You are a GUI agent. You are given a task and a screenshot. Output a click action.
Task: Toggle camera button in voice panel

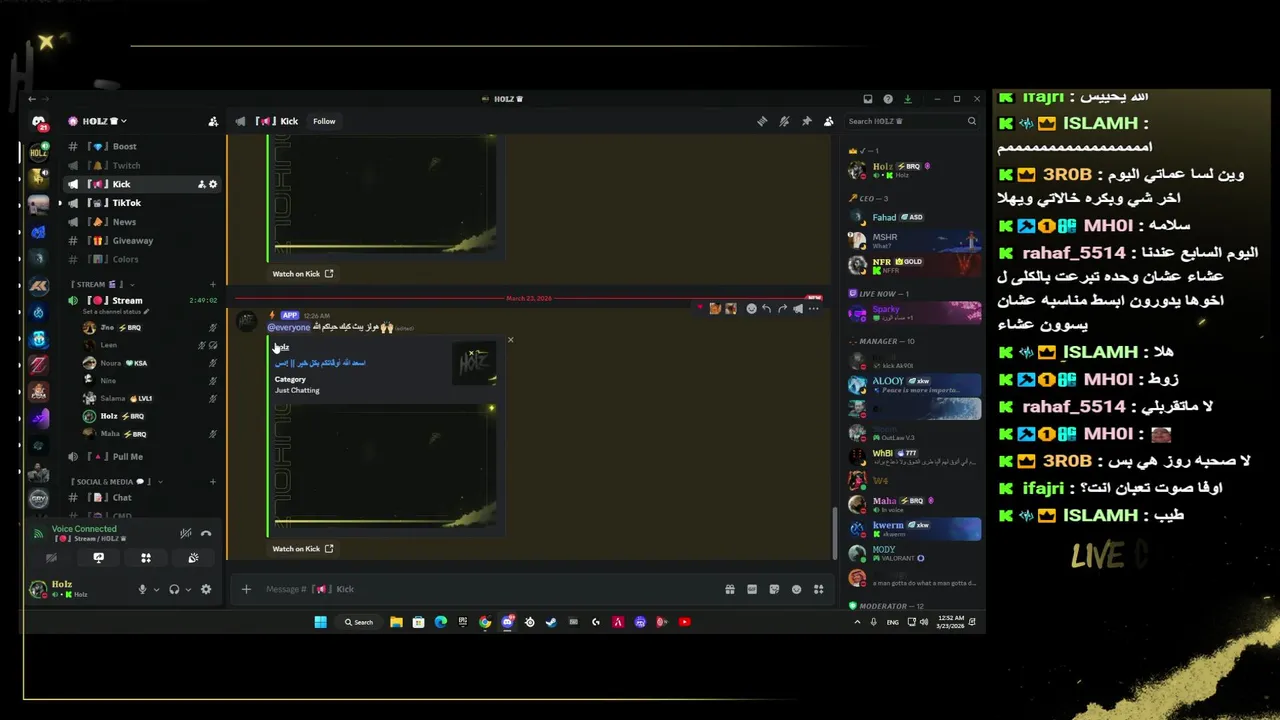coord(51,558)
